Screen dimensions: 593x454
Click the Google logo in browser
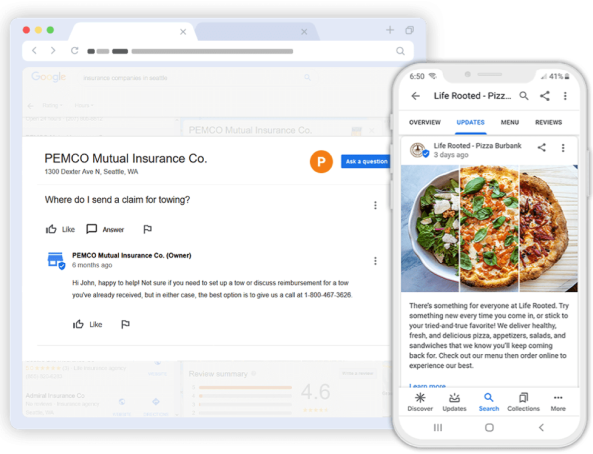tap(48, 77)
